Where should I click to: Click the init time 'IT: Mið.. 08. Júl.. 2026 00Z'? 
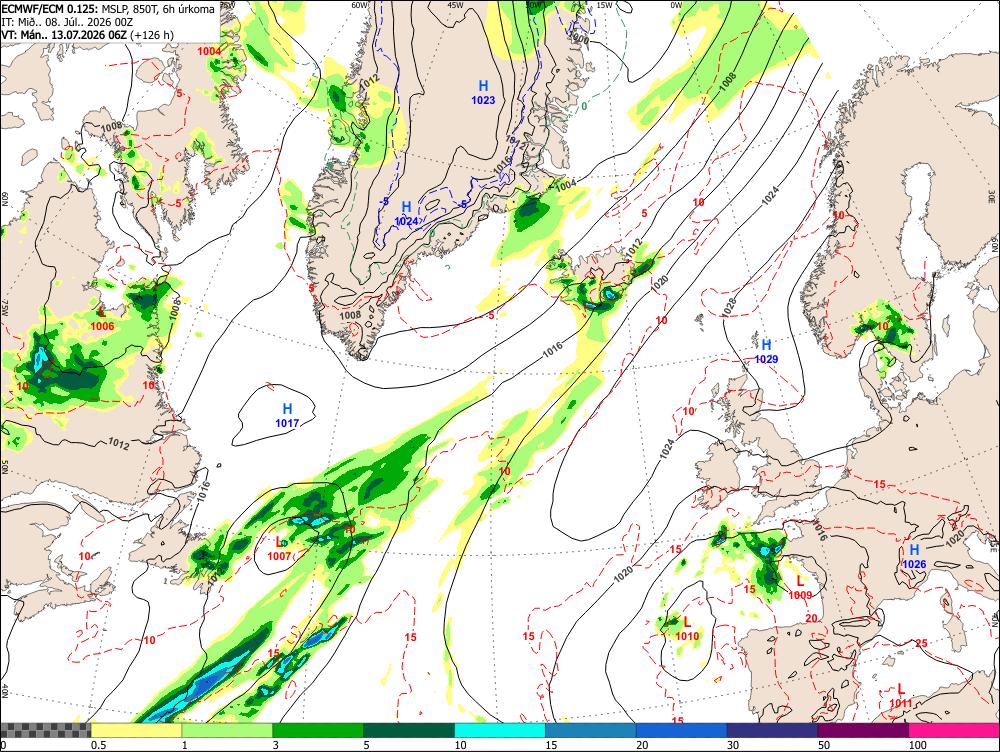point(67,22)
